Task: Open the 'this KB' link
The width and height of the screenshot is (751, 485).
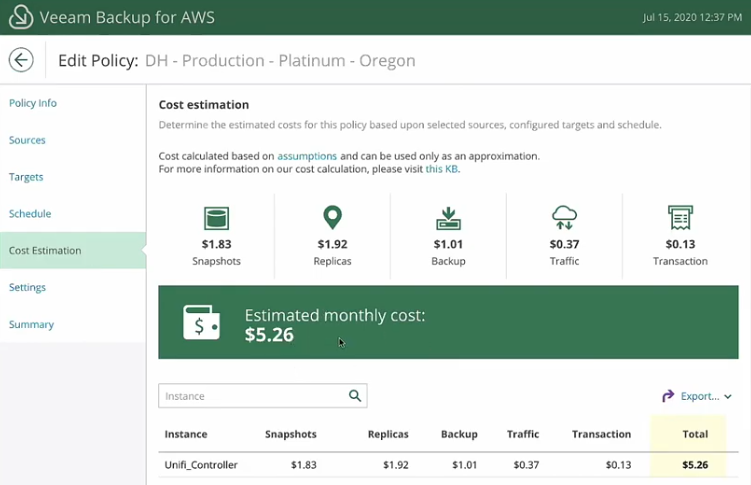Action: coord(442,169)
